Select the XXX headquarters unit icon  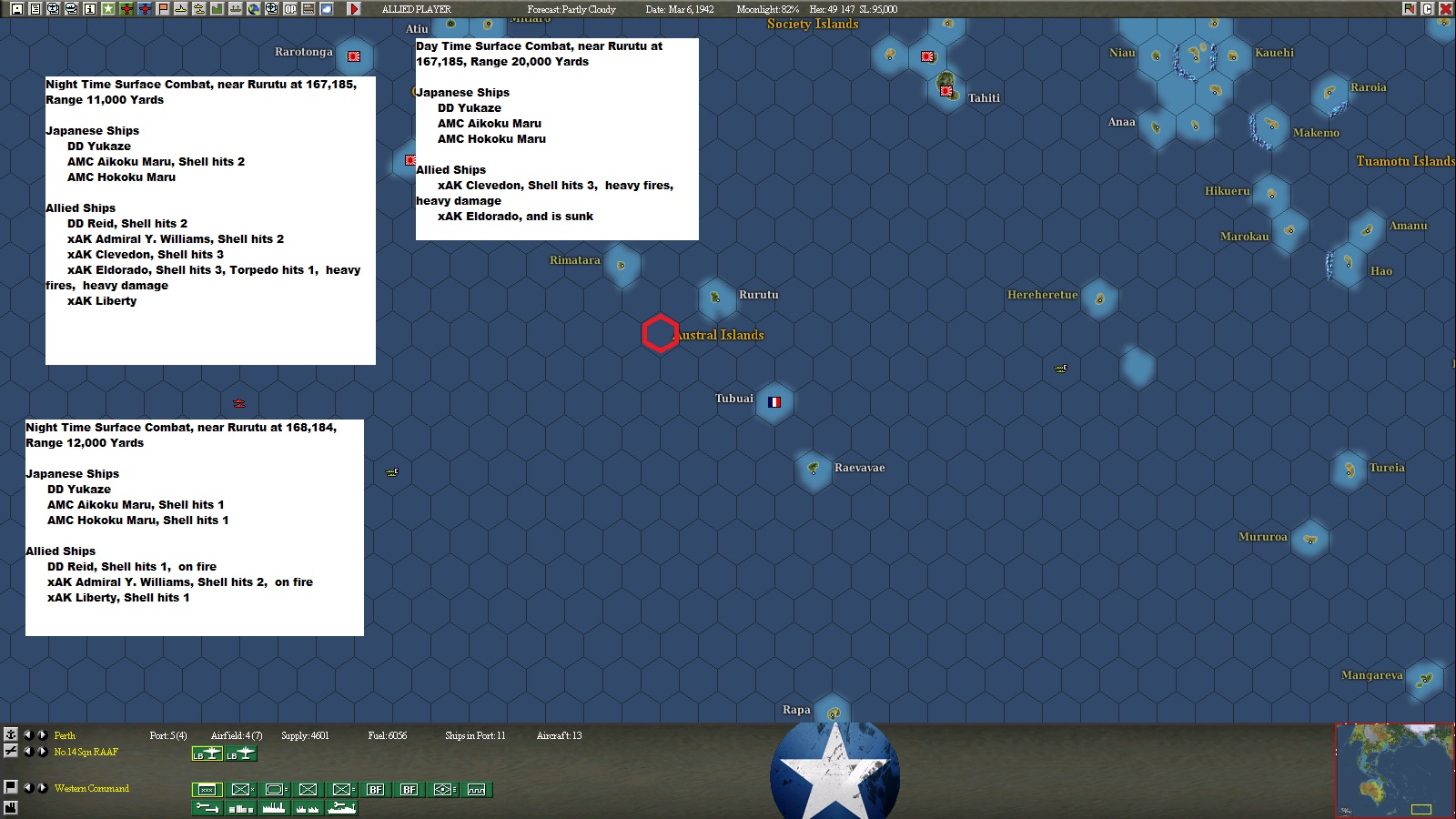(x=207, y=790)
